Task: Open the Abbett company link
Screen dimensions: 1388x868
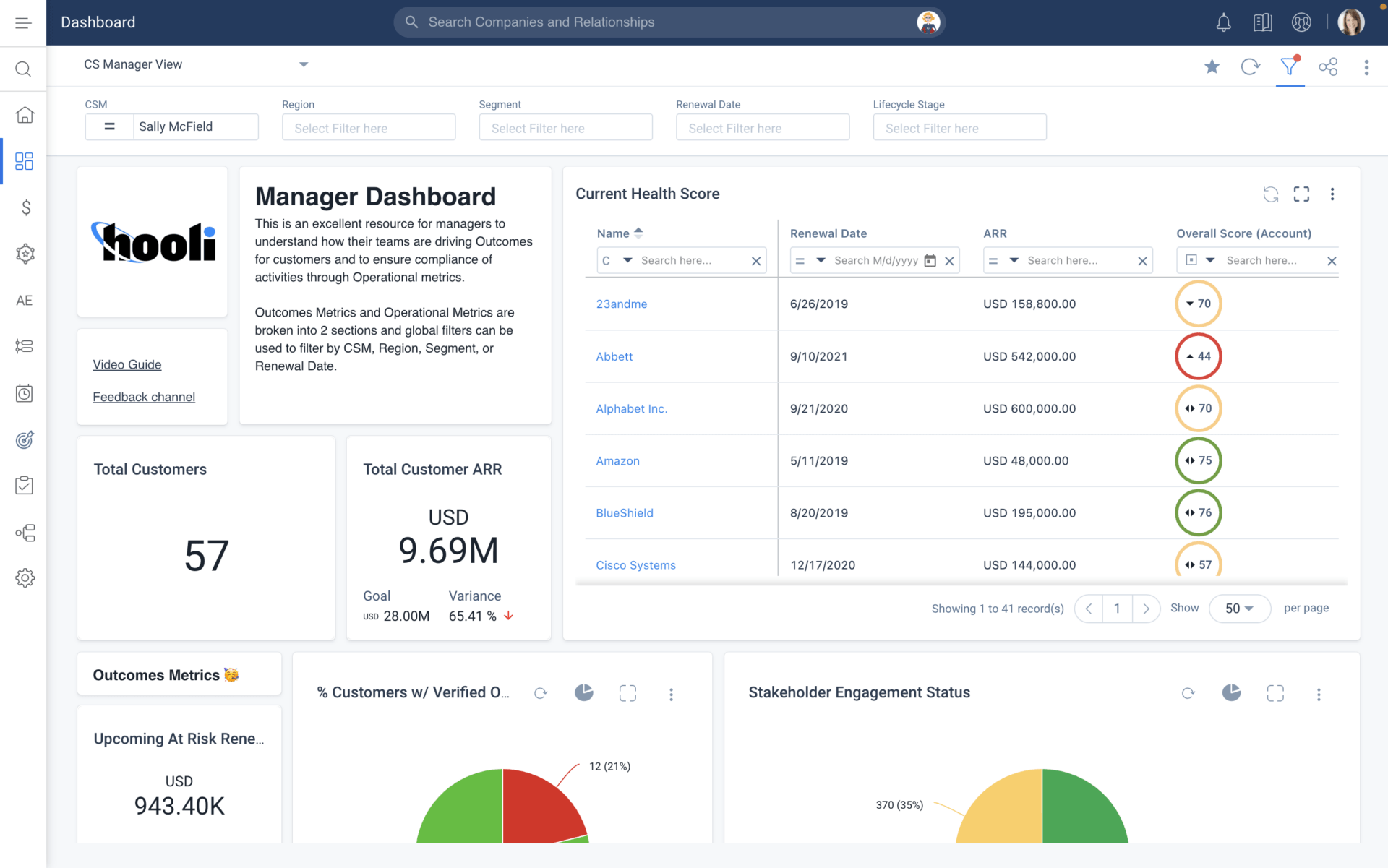Action: (614, 356)
